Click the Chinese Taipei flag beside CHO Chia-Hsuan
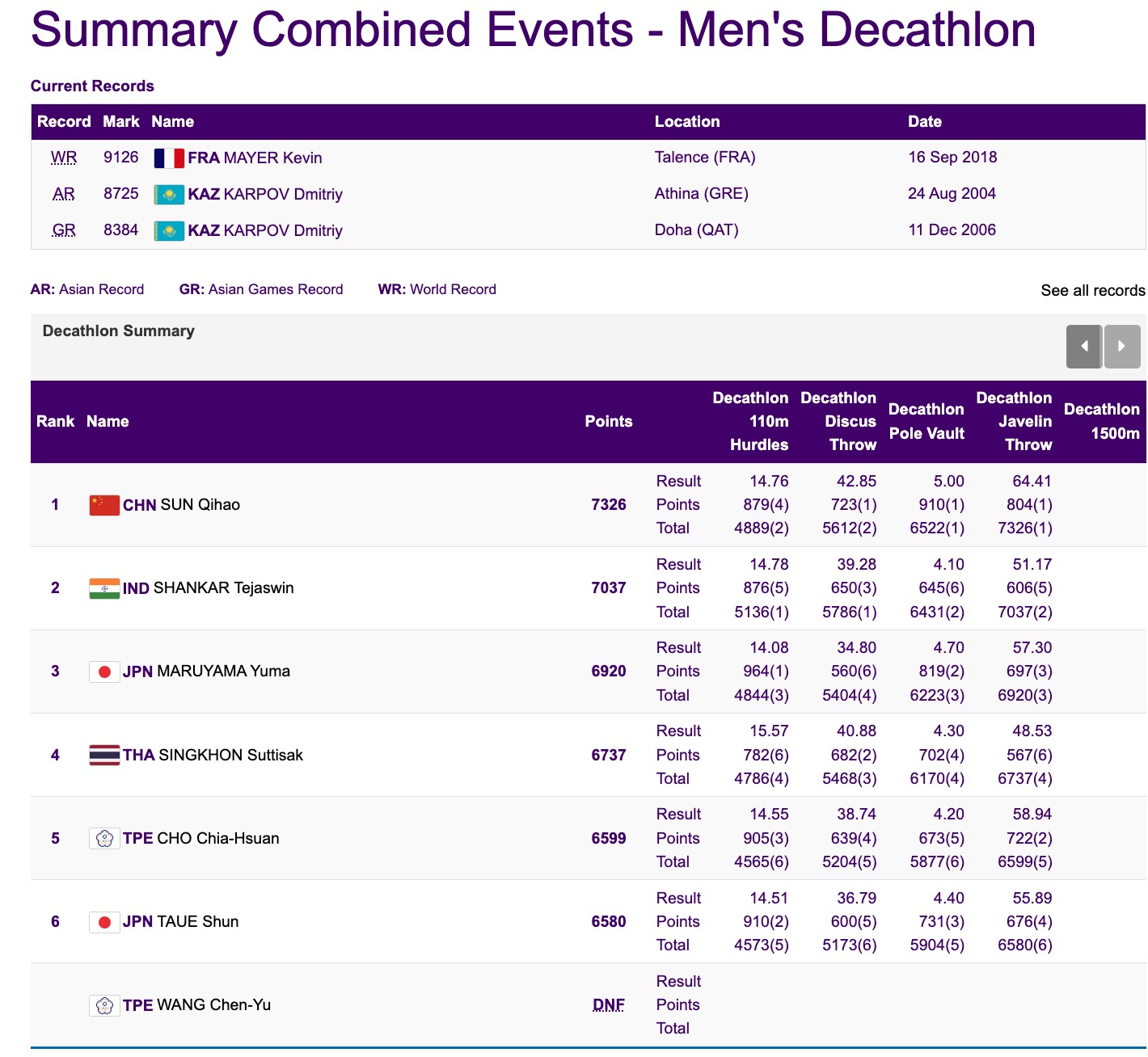1148x1057 pixels. point(104,839)
